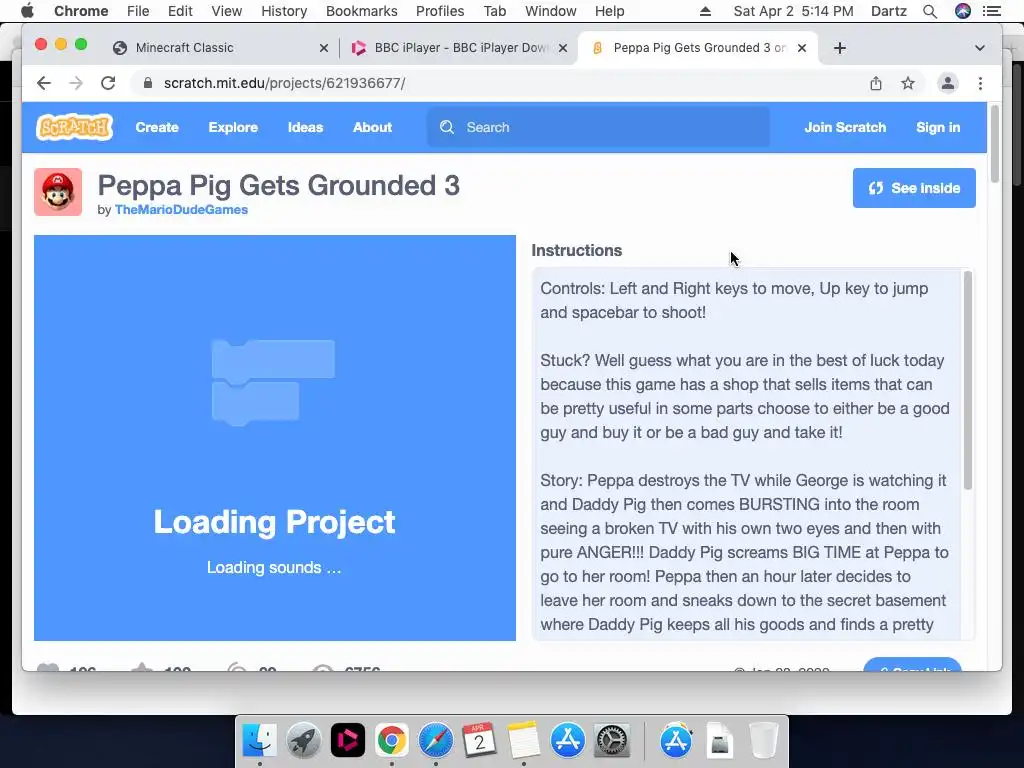This screenshot has width=1024, height=768.
Task: Open Google Chrome from the Dock
Action: coord(391,741)
